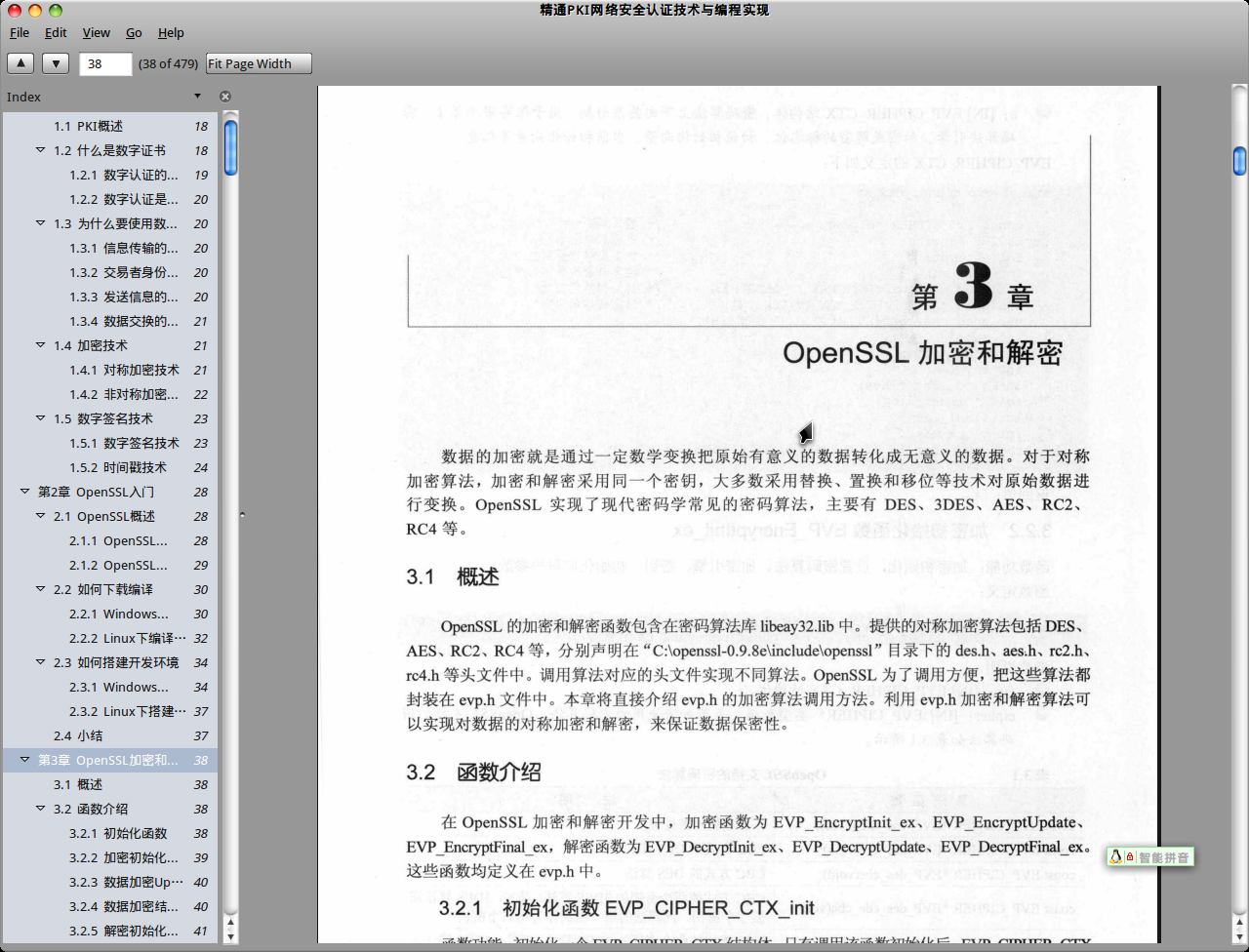Go to the next page with down arrow
The image size is (1249, 952).
(x=56, y=63)
